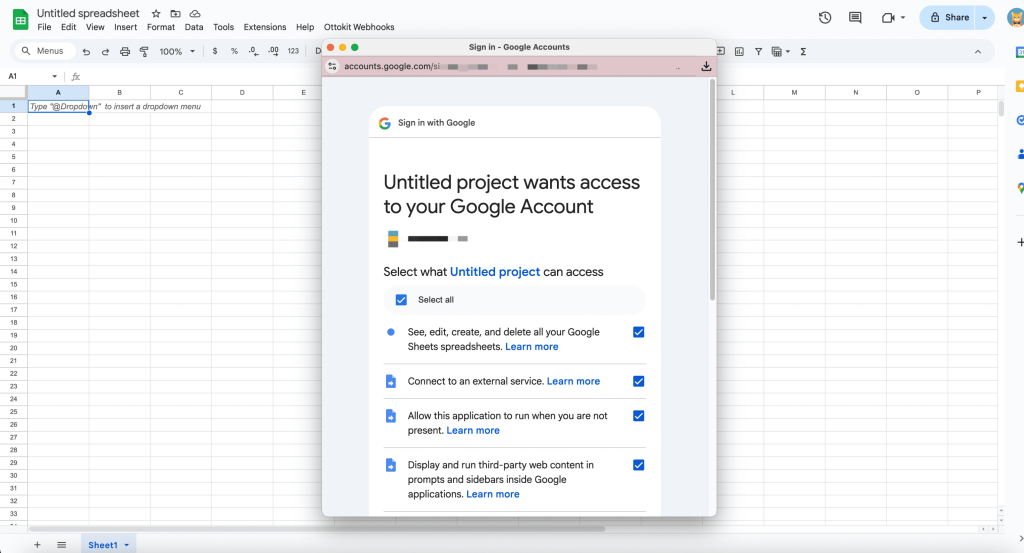
Task: Open the Extensions menu
Action: [264, 27]
